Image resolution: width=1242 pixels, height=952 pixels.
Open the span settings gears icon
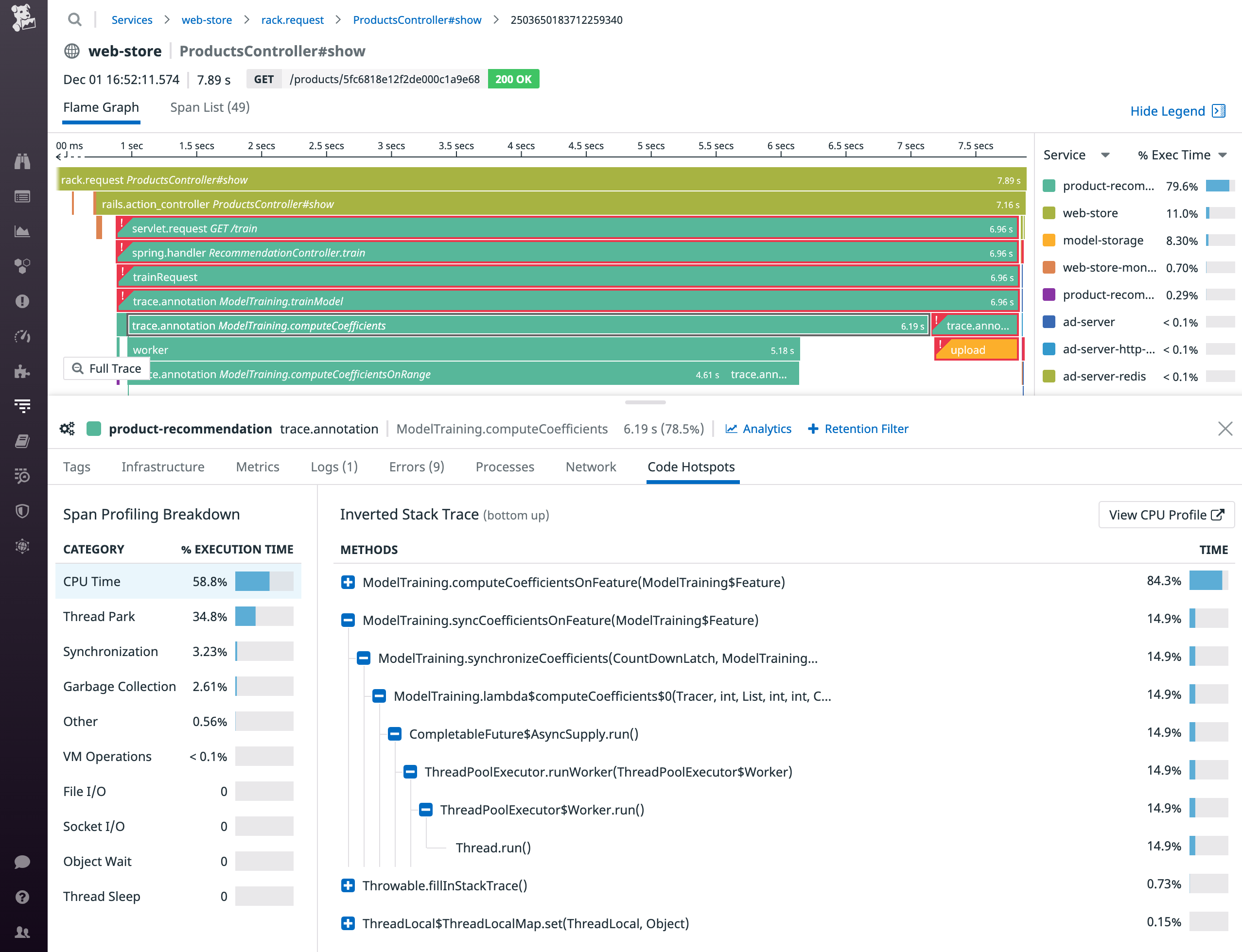click(67, 429)
